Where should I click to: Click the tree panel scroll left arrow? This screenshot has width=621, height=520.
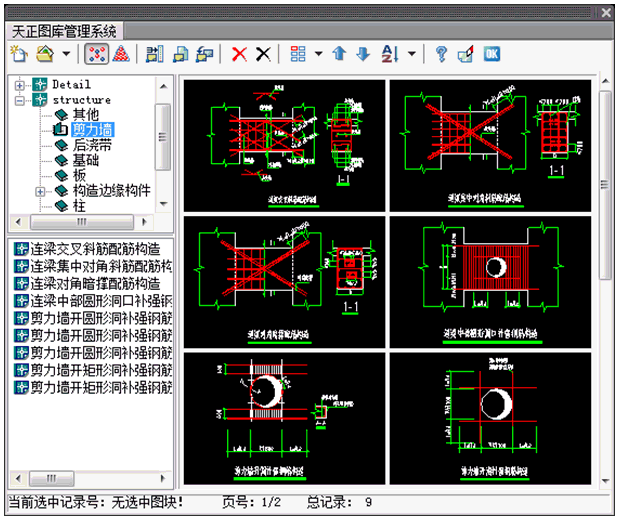pyautogui.click(x=18, y=222)
